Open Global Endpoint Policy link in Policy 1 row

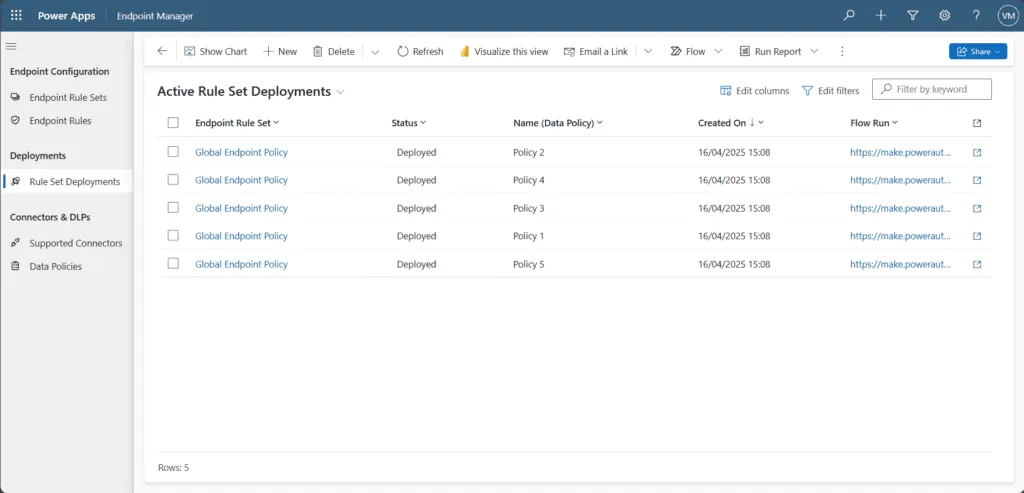pyautogui.click(x=241, y=236)
